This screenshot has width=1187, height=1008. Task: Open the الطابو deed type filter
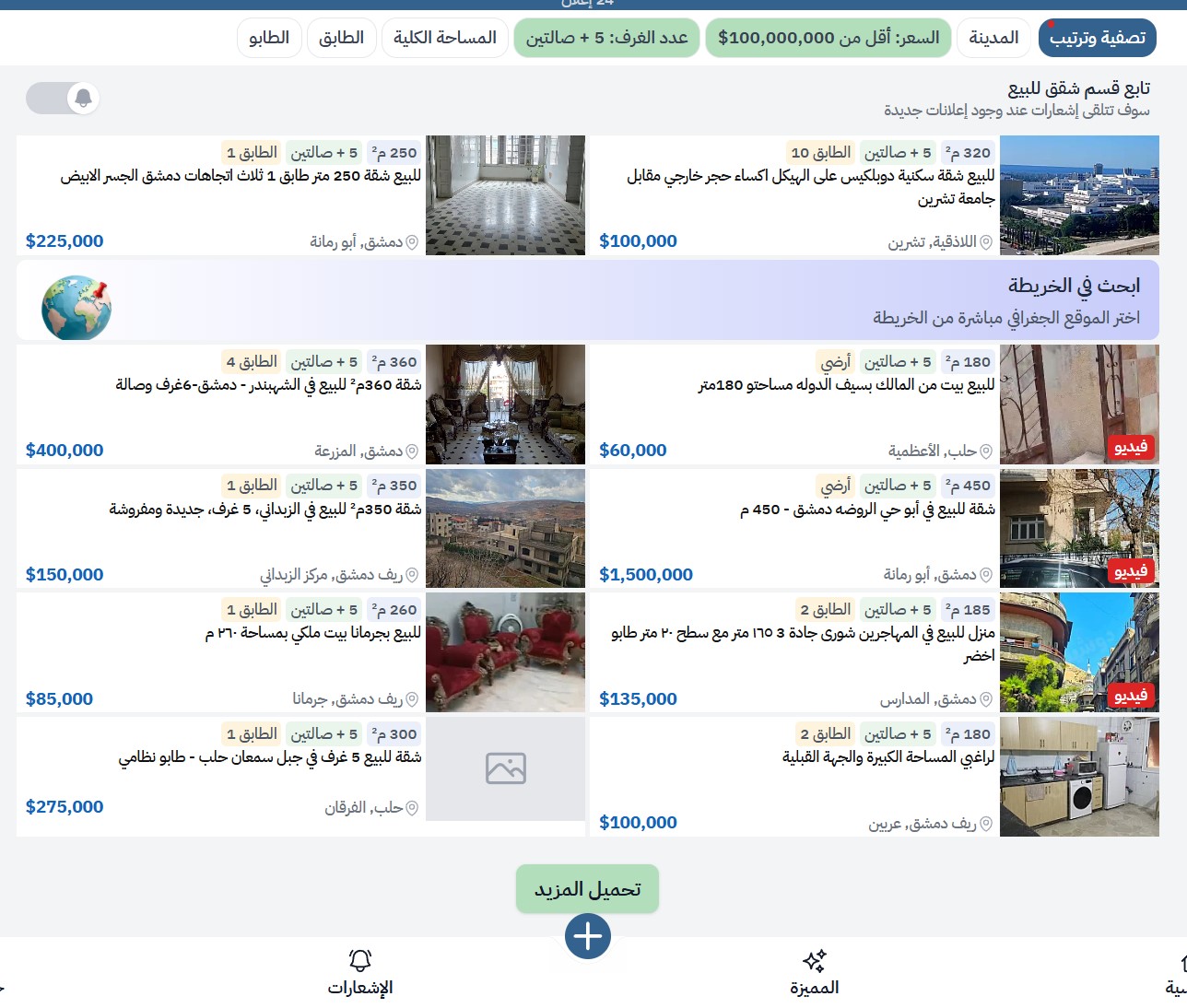[269, 38]
